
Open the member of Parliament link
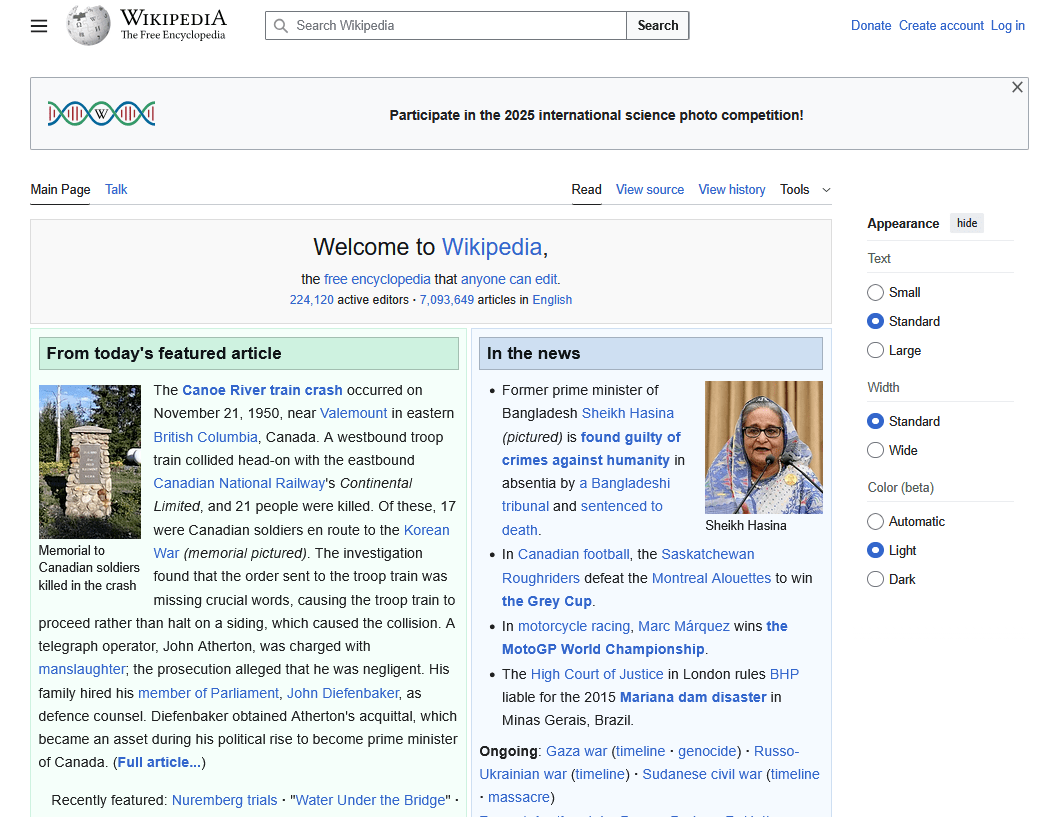click(x=208, y=693)
